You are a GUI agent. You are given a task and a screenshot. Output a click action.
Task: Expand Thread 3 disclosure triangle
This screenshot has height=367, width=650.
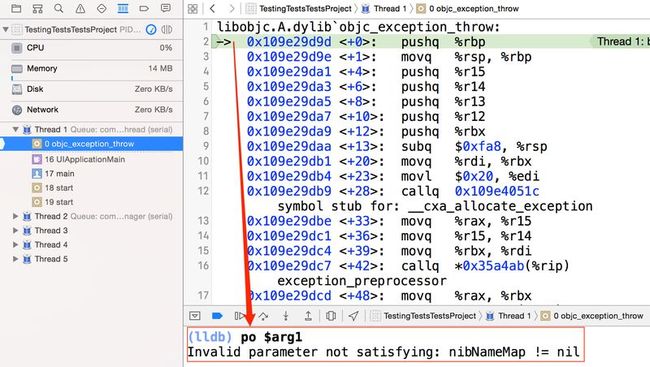pyautogui.click(x=15, y=230)
